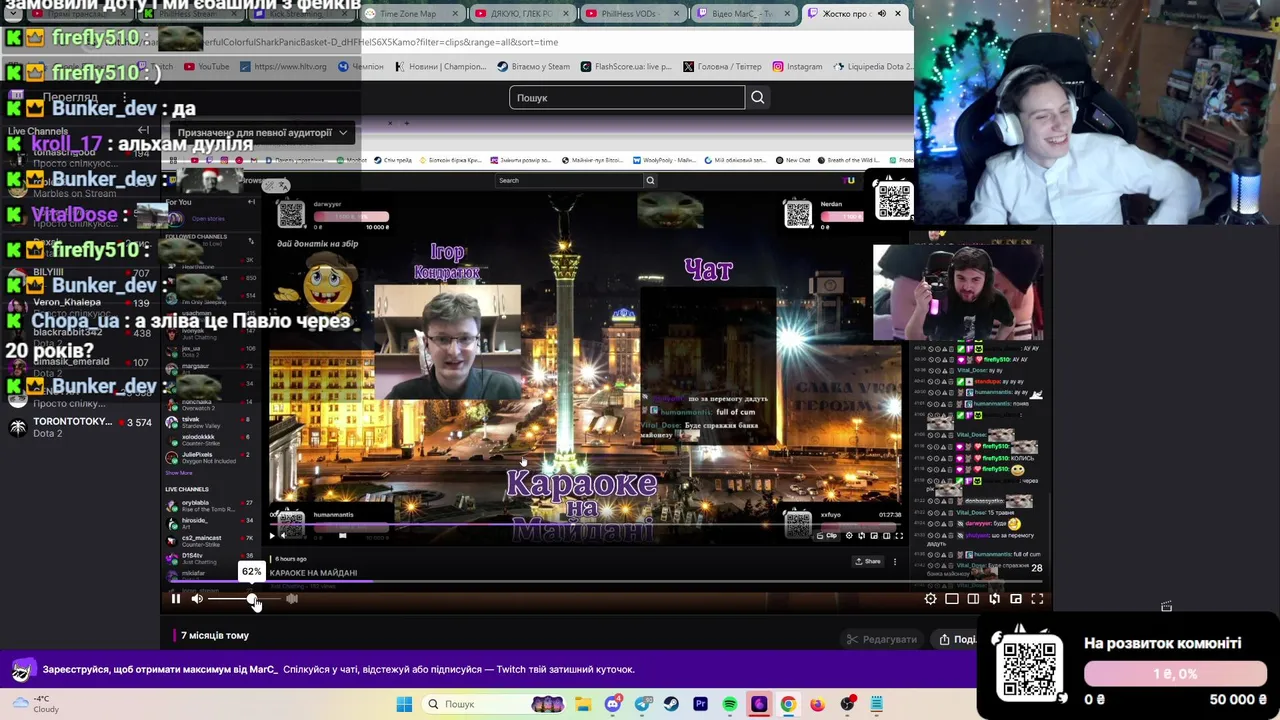Open Notepad from the taskbar
The width and height of the screenshot is (1280, 720).
coord(876,704)
